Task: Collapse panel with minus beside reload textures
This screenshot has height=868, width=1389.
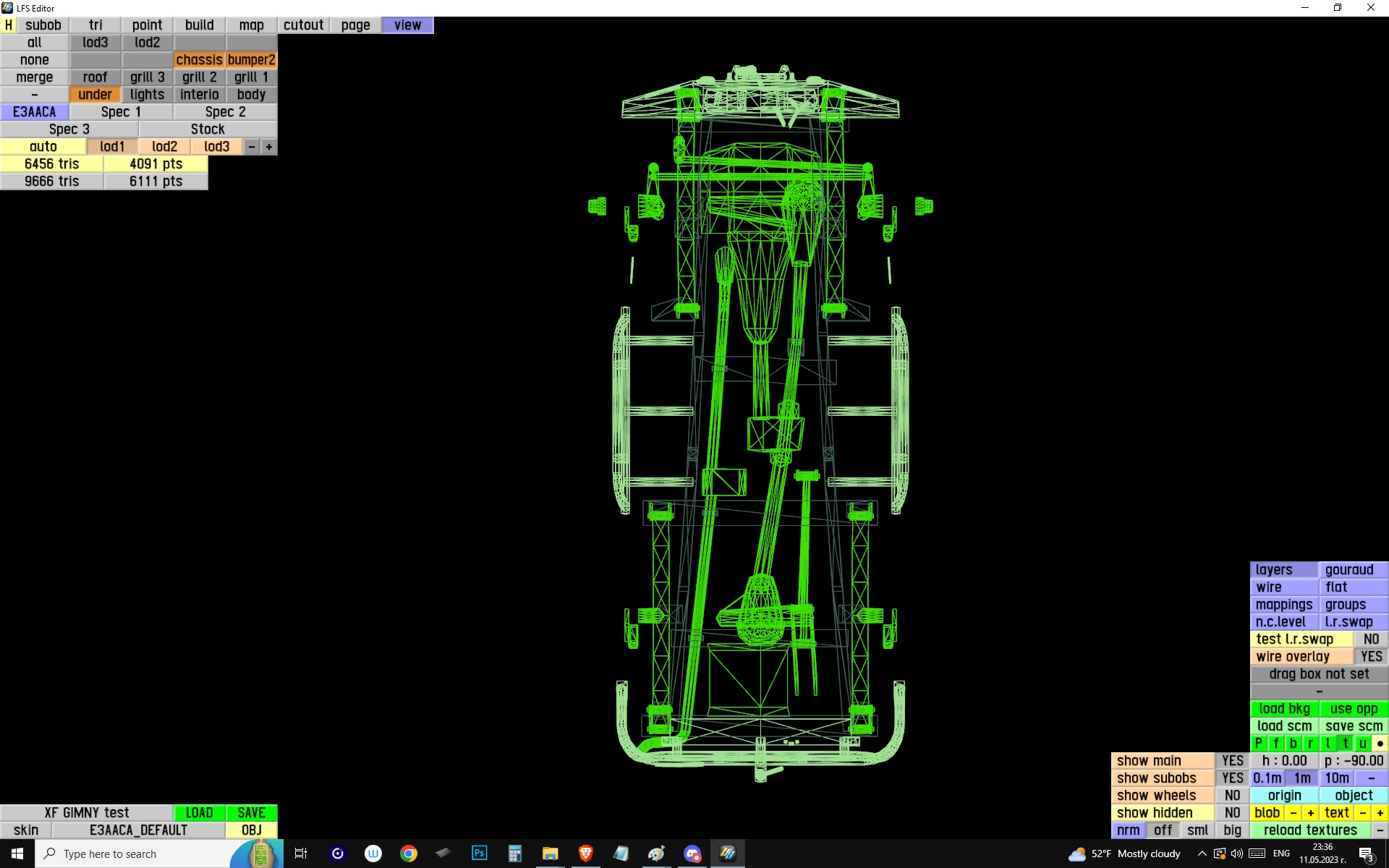Action: coord(1380,830)
